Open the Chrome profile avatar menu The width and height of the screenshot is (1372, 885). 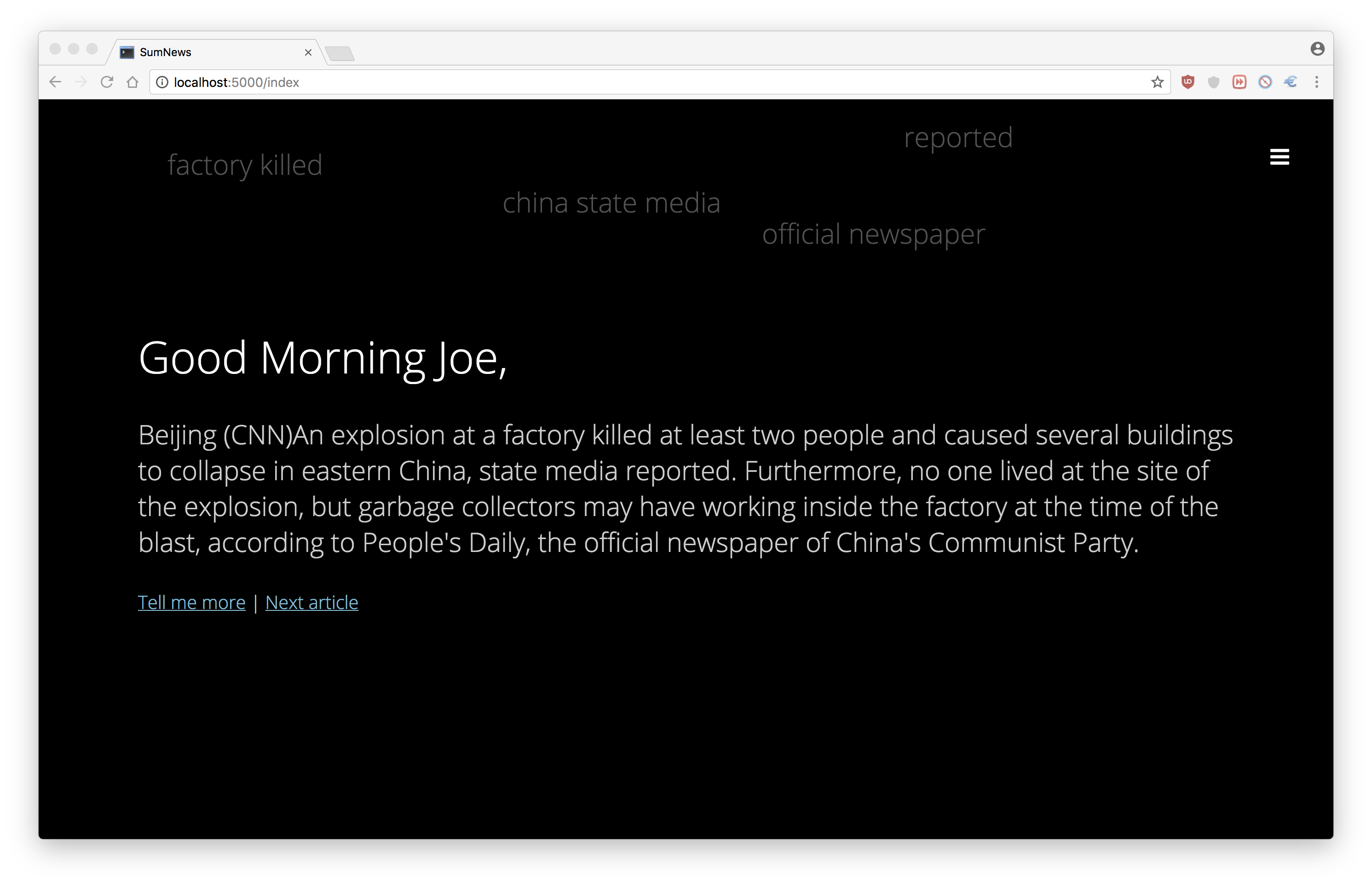pyautogui.click(x=1317, y=49)
